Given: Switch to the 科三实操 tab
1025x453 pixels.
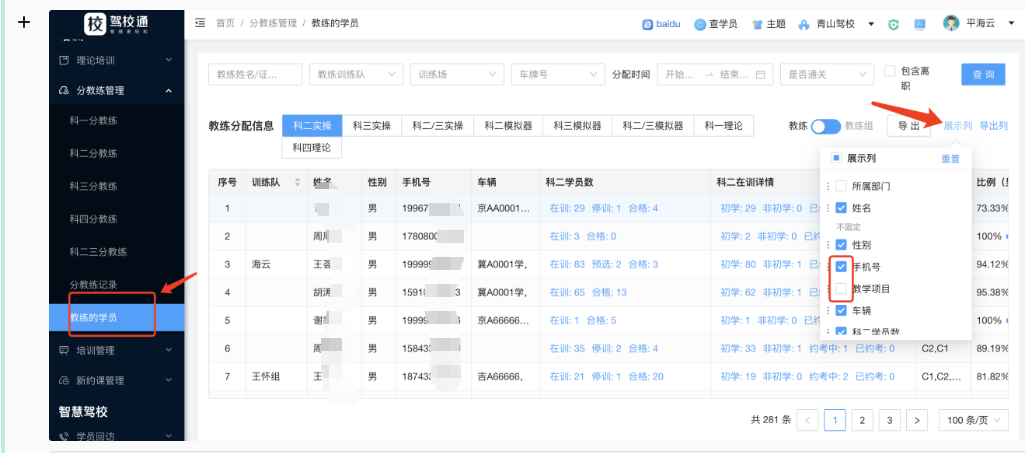Looking at the screenshot, I should 372,126.
